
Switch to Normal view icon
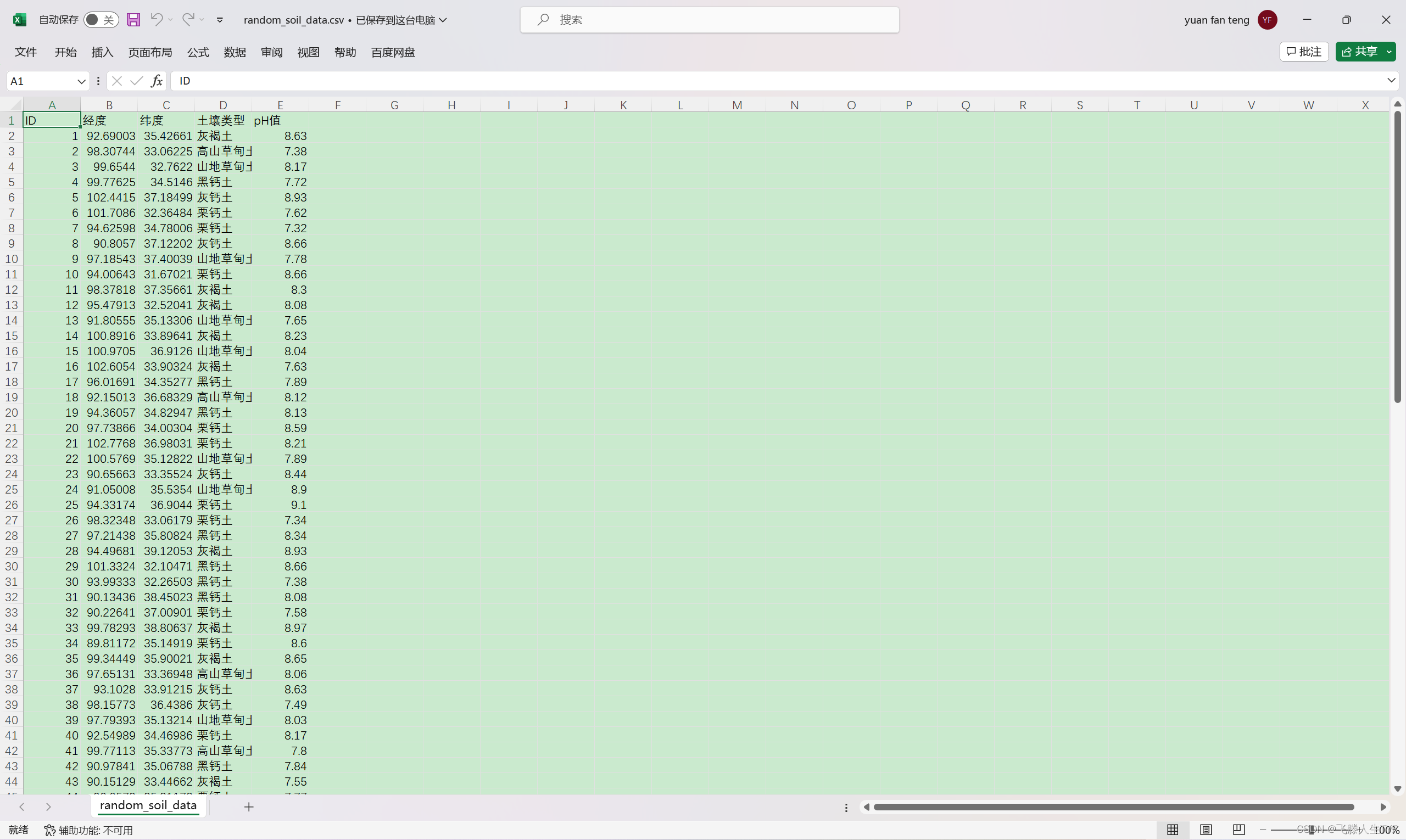(1173, 830)
